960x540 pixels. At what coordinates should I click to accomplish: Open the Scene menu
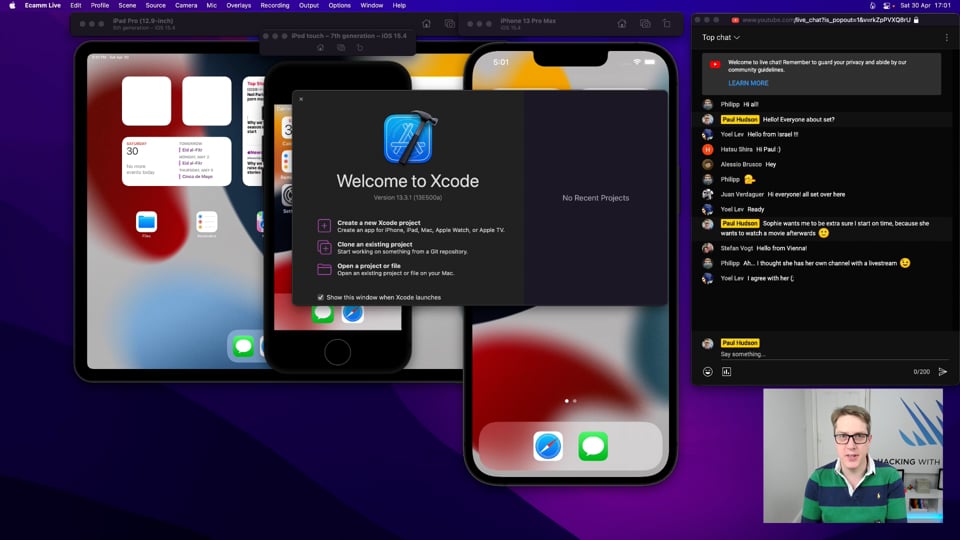pos(127,6)
